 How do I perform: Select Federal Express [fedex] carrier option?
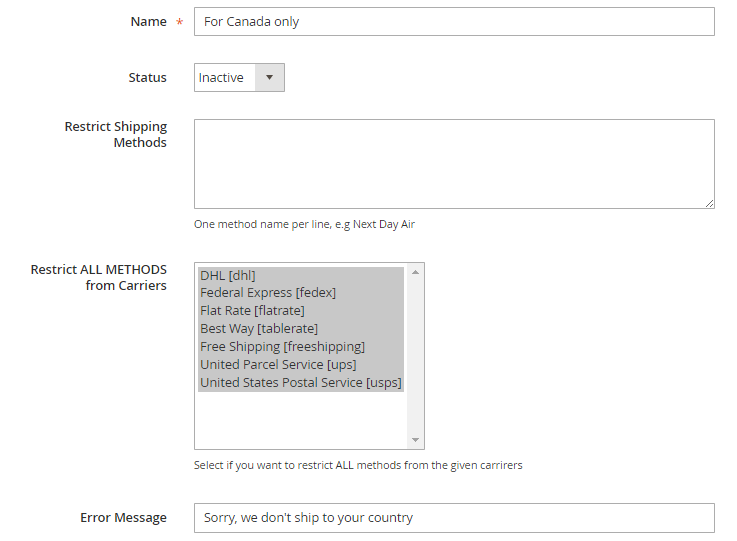click(x=301, y=293)
